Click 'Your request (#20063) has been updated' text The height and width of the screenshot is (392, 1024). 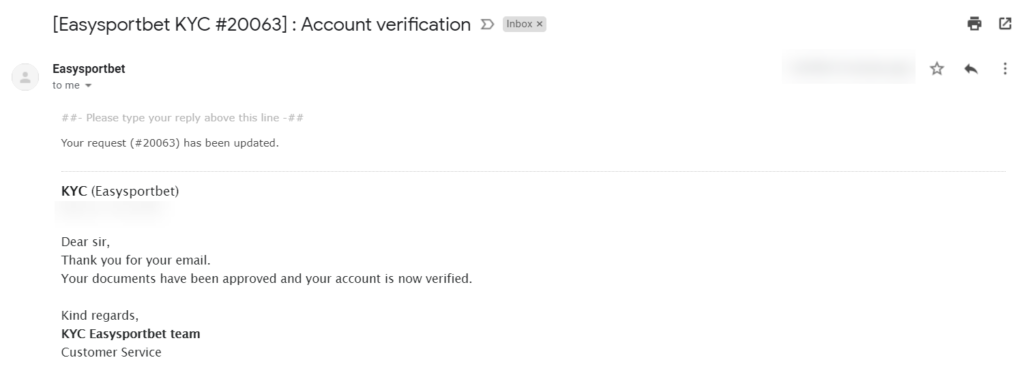[170, 143]
